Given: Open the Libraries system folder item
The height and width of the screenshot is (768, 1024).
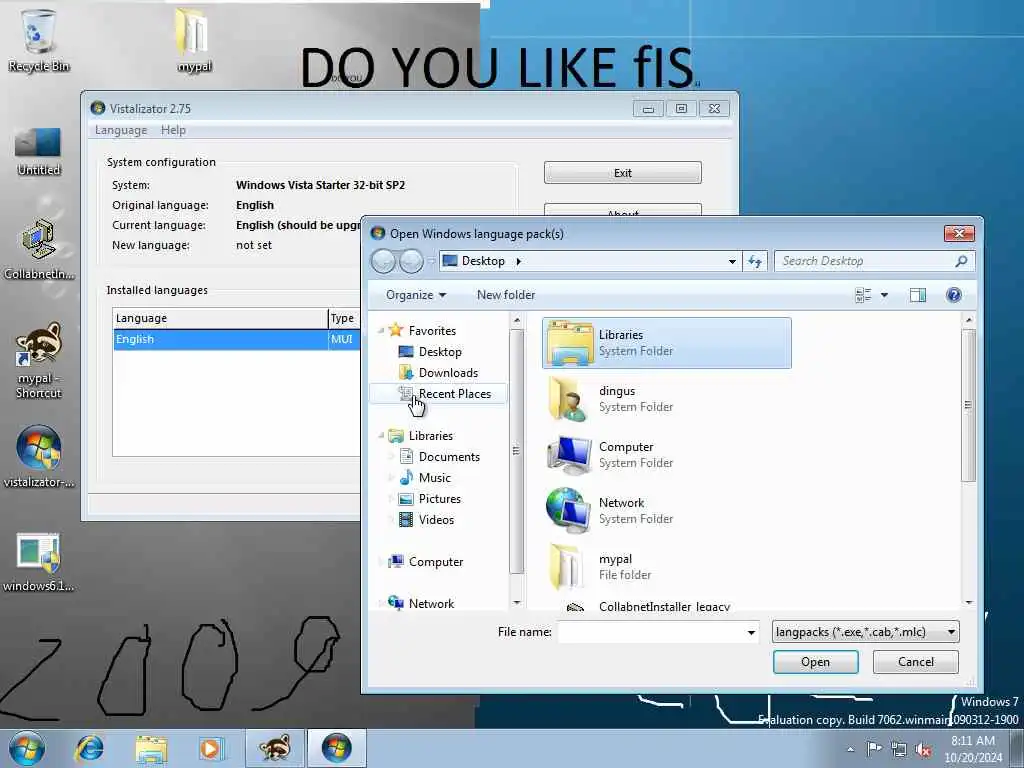Looking at the screenshot, I should 667,343.
